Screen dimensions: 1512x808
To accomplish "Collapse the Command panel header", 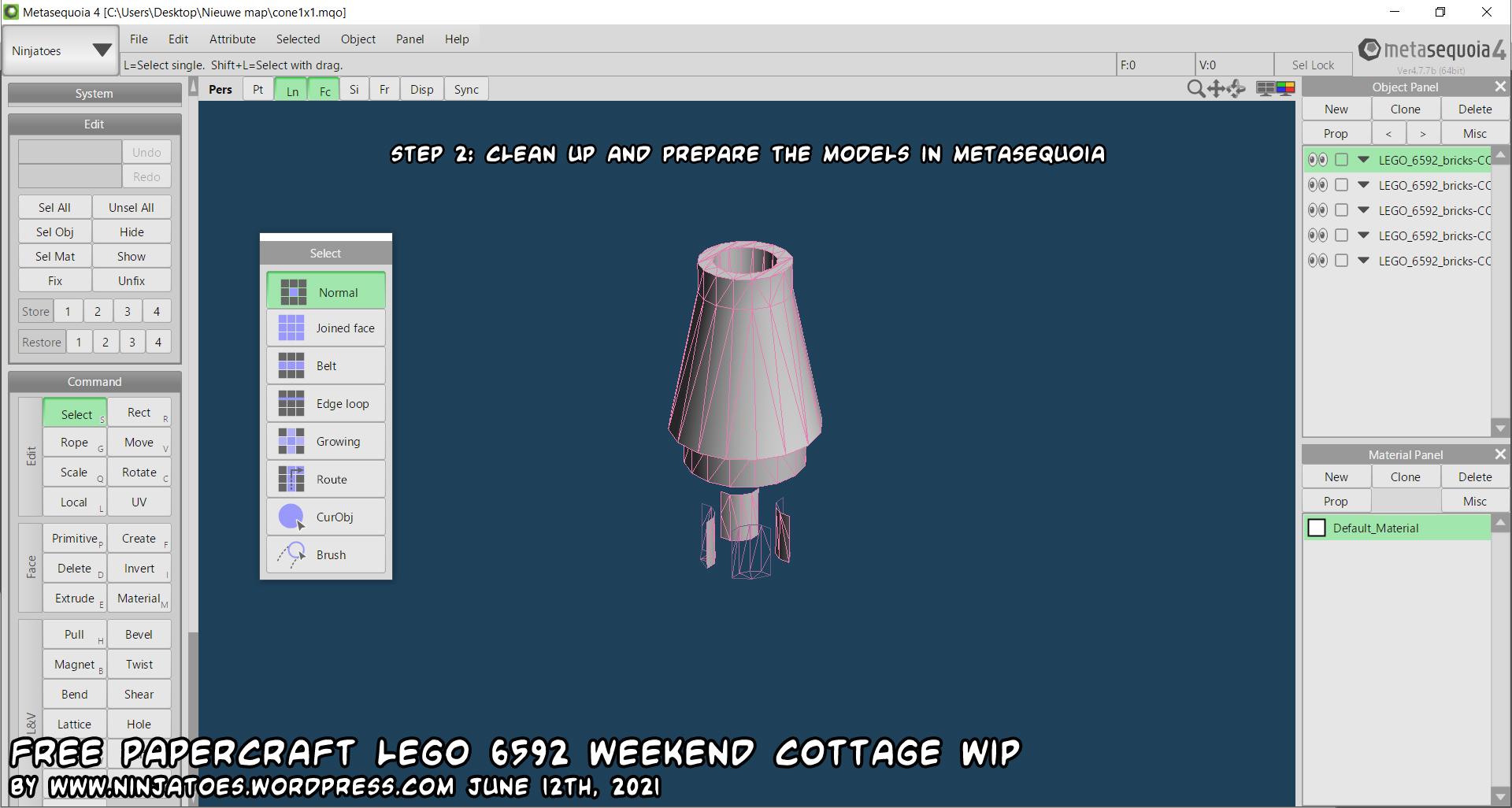I will point(94,382).
